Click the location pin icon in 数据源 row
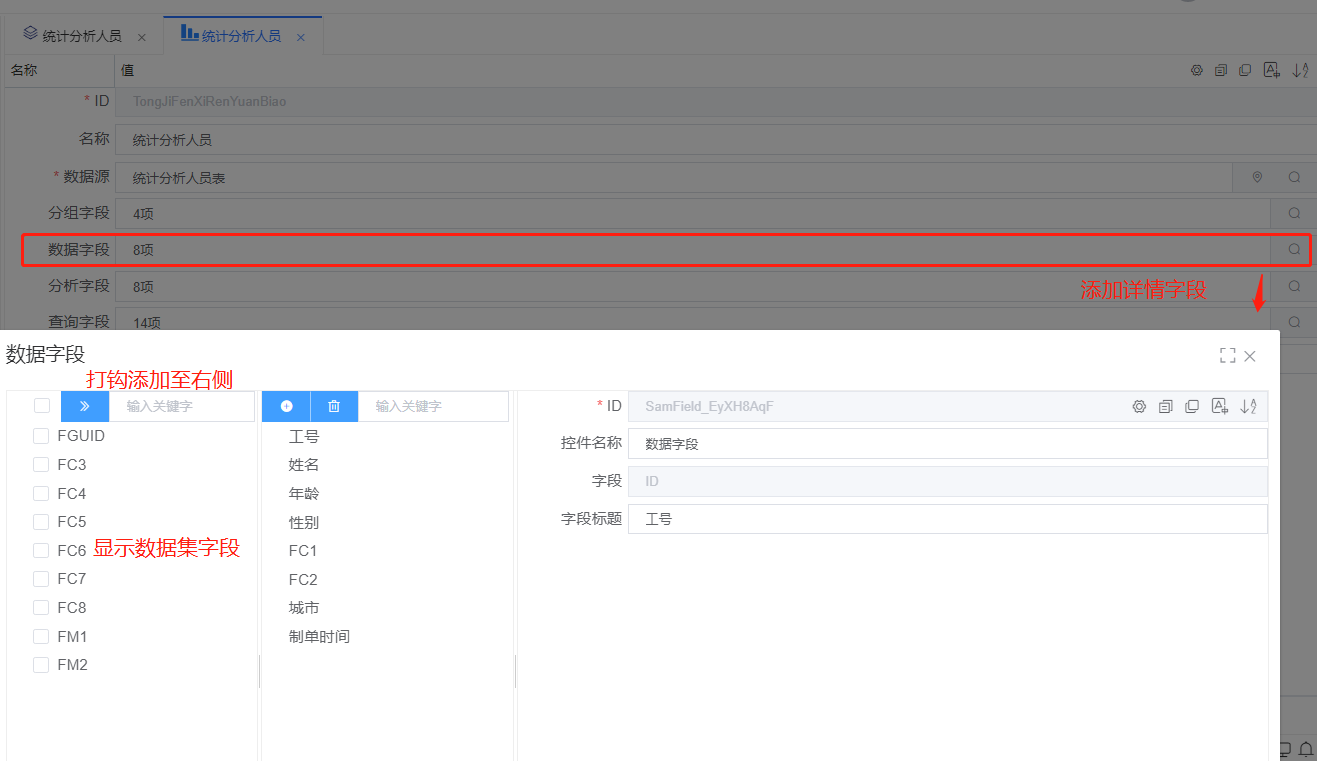The height and width of the screenshot is (761, 1317). click(1257, 177)
